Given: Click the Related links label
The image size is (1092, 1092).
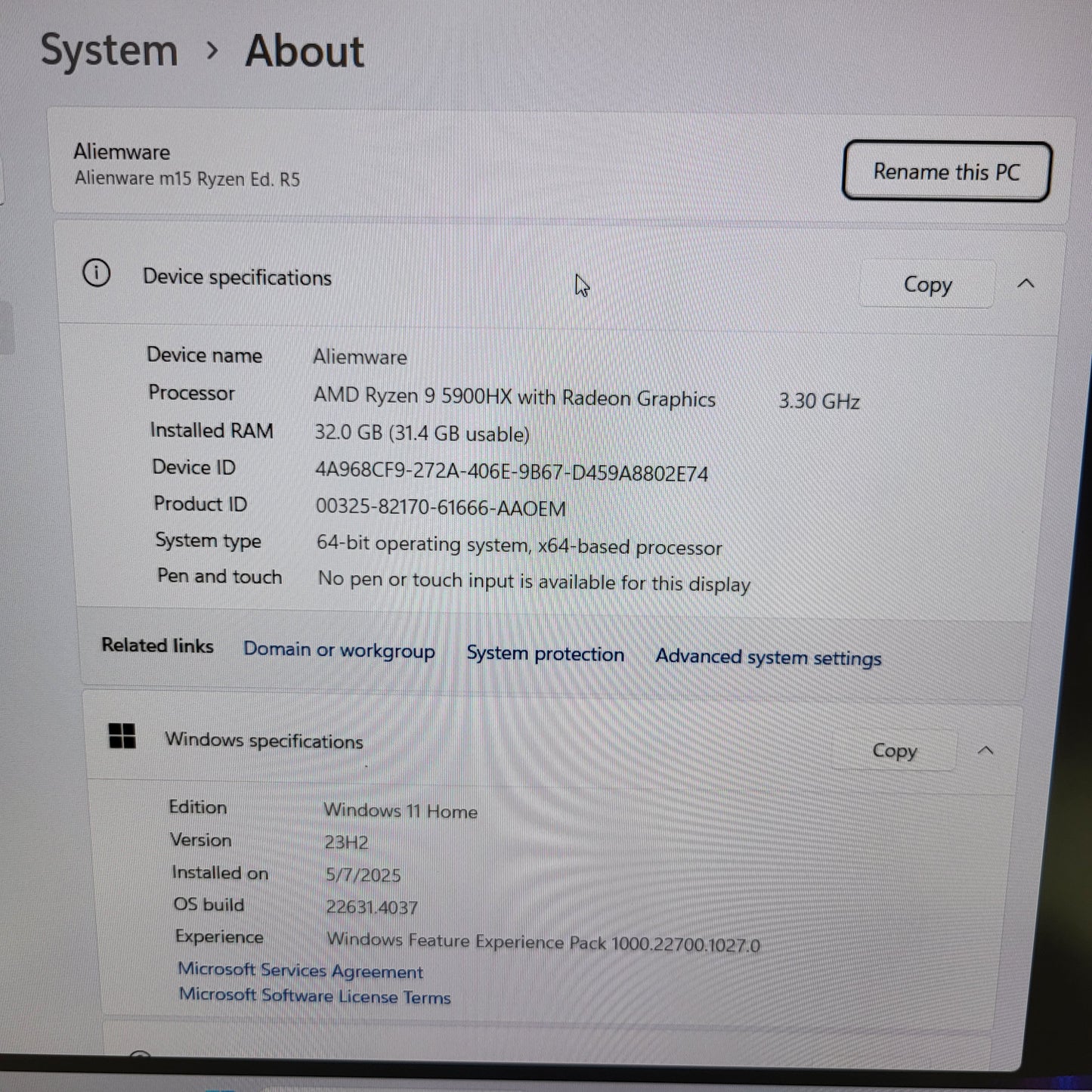Looking at the screenshot, I should click(x=157, y=645).
